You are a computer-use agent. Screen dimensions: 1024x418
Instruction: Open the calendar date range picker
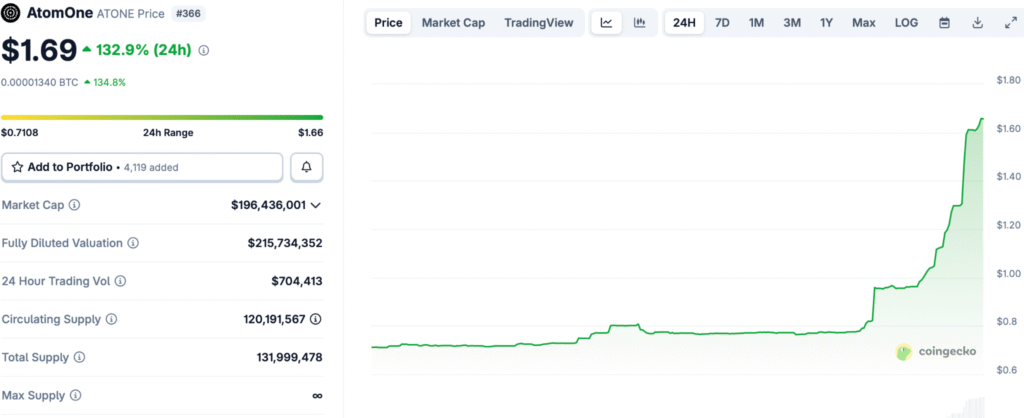944,22
